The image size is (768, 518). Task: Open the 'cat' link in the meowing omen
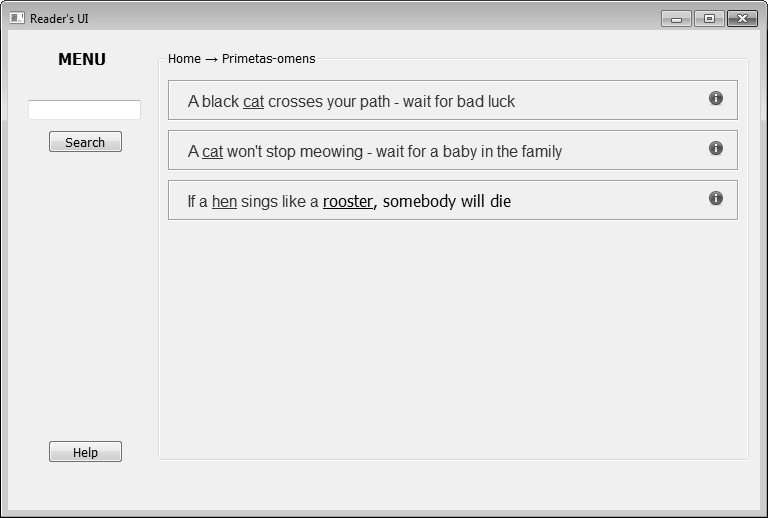coord(212,152)
